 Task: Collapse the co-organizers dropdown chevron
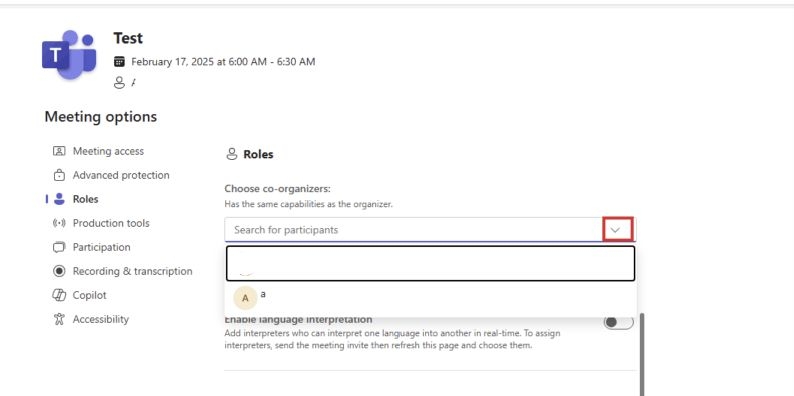coord(615,230)
